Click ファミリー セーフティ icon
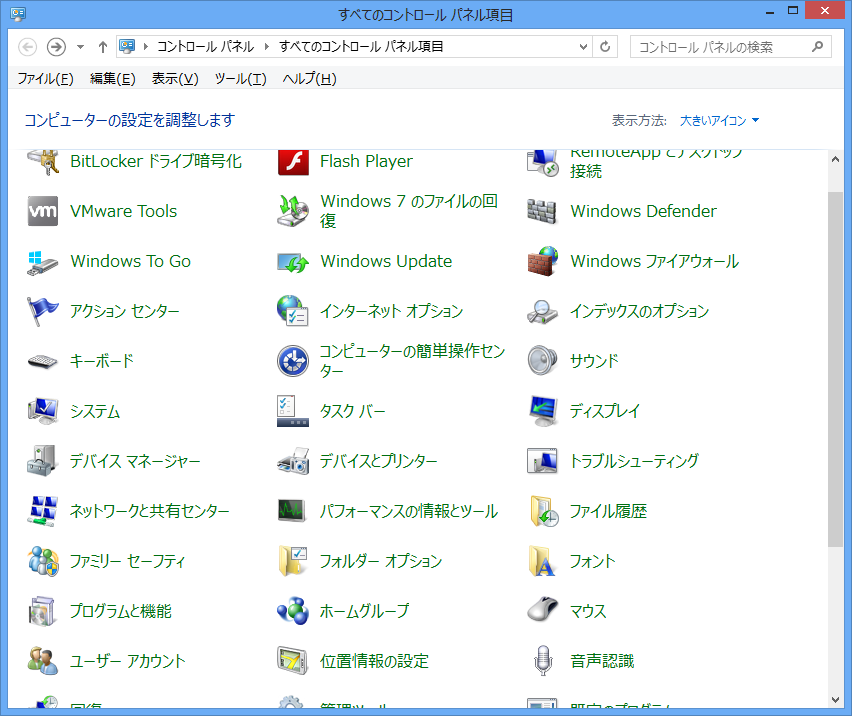 coord(43,561)
